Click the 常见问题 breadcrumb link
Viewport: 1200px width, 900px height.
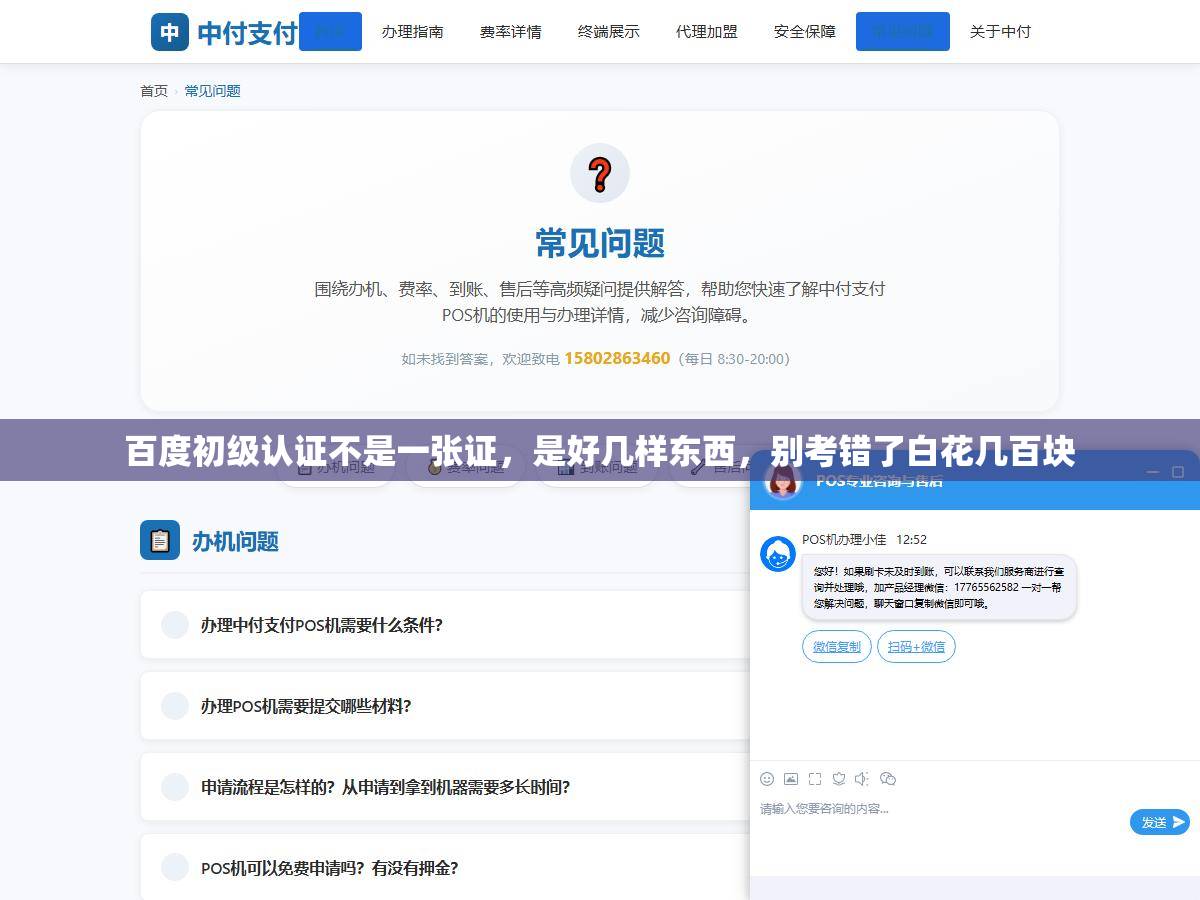[x=213, y=90]
